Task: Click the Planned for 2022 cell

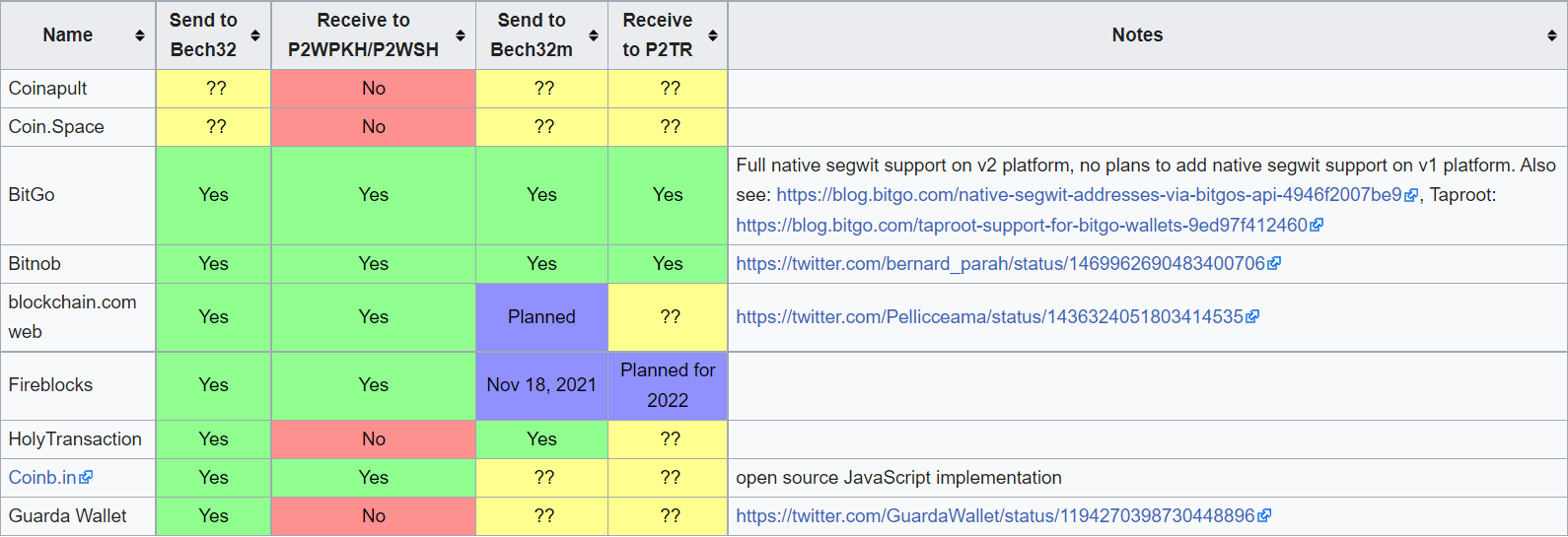Action: coord(668,385)
